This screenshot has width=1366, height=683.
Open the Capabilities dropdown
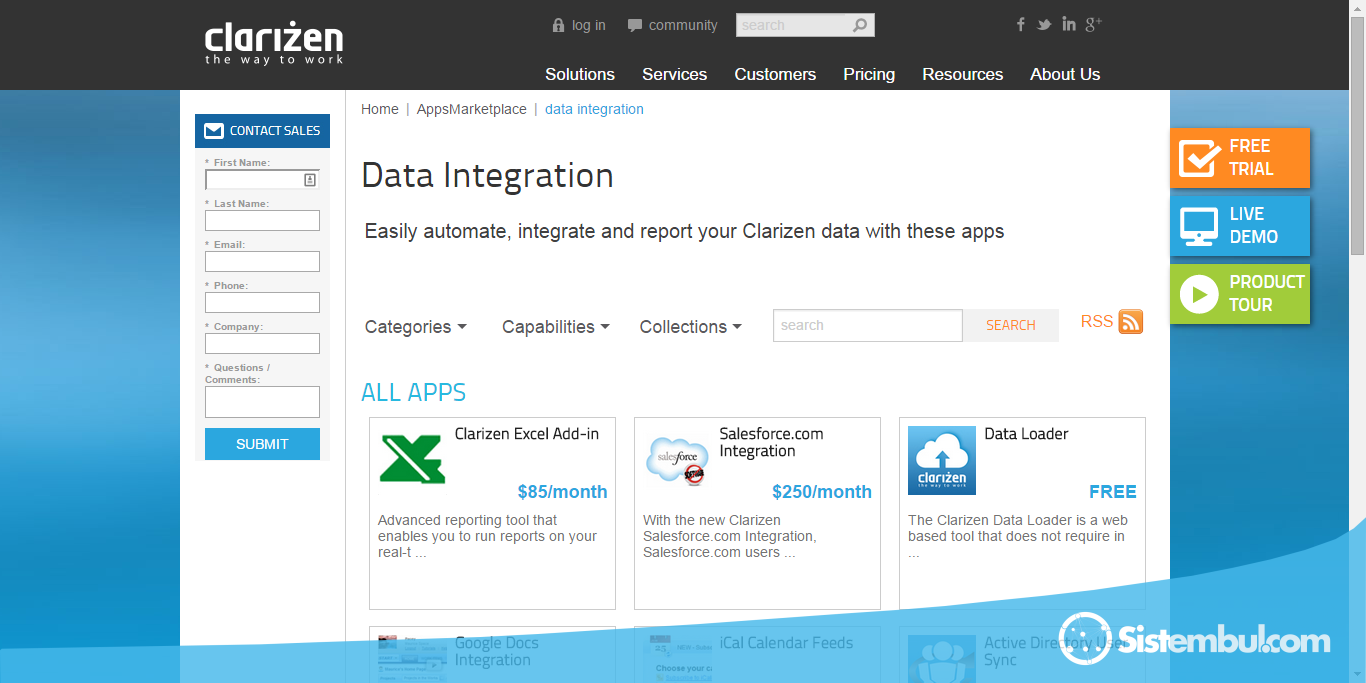(x=555, y=327)
